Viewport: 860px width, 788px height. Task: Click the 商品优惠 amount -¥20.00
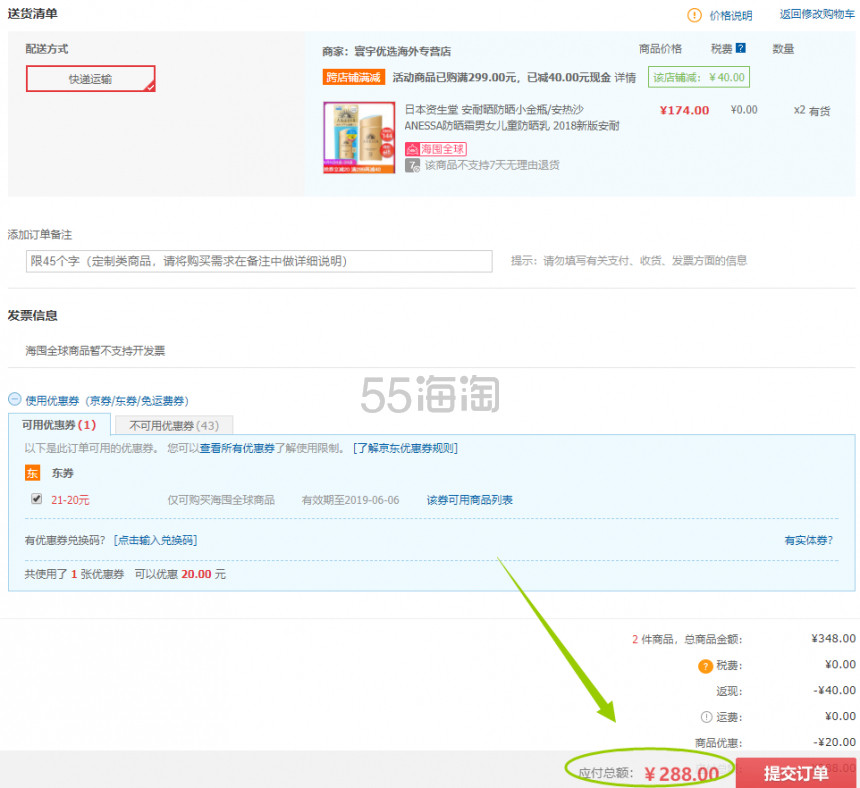pos(834,742)
